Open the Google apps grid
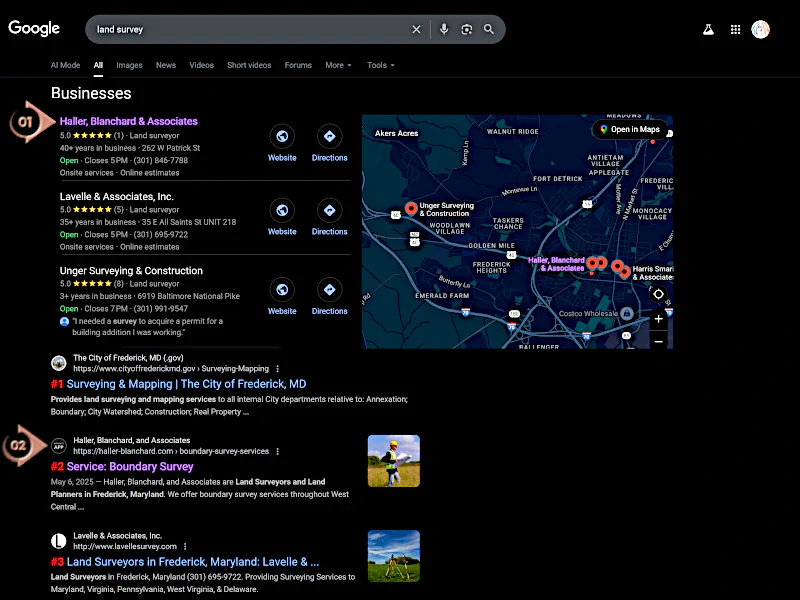This screenshot has width=800, height=600. coord(735,30)
